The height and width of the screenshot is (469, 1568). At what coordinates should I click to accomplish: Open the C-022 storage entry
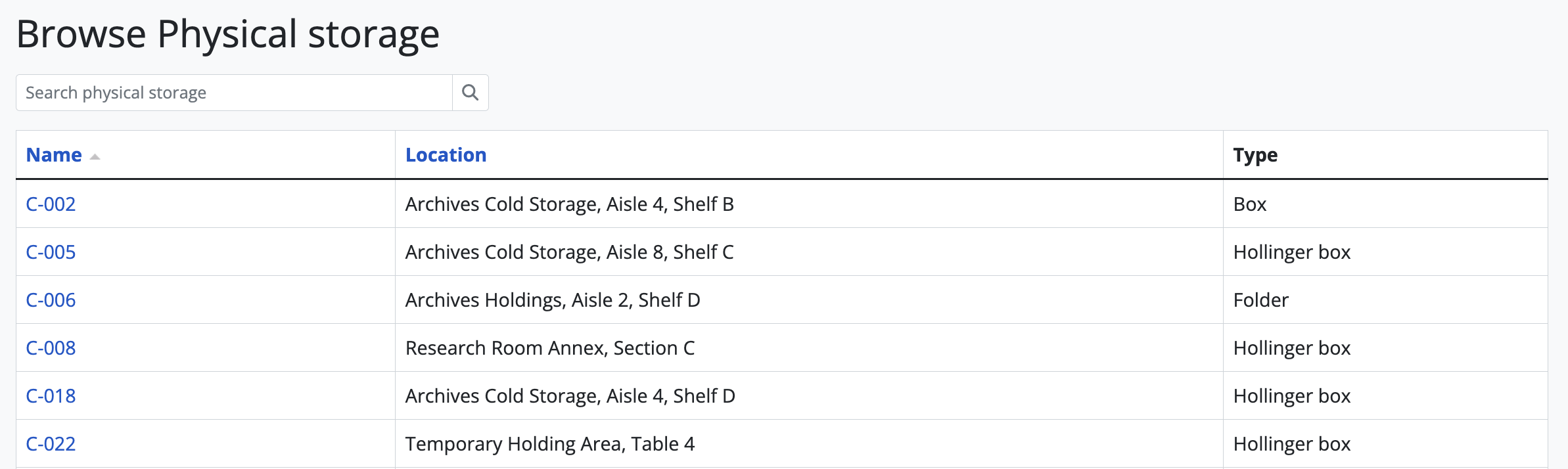(x=51, y=444)
